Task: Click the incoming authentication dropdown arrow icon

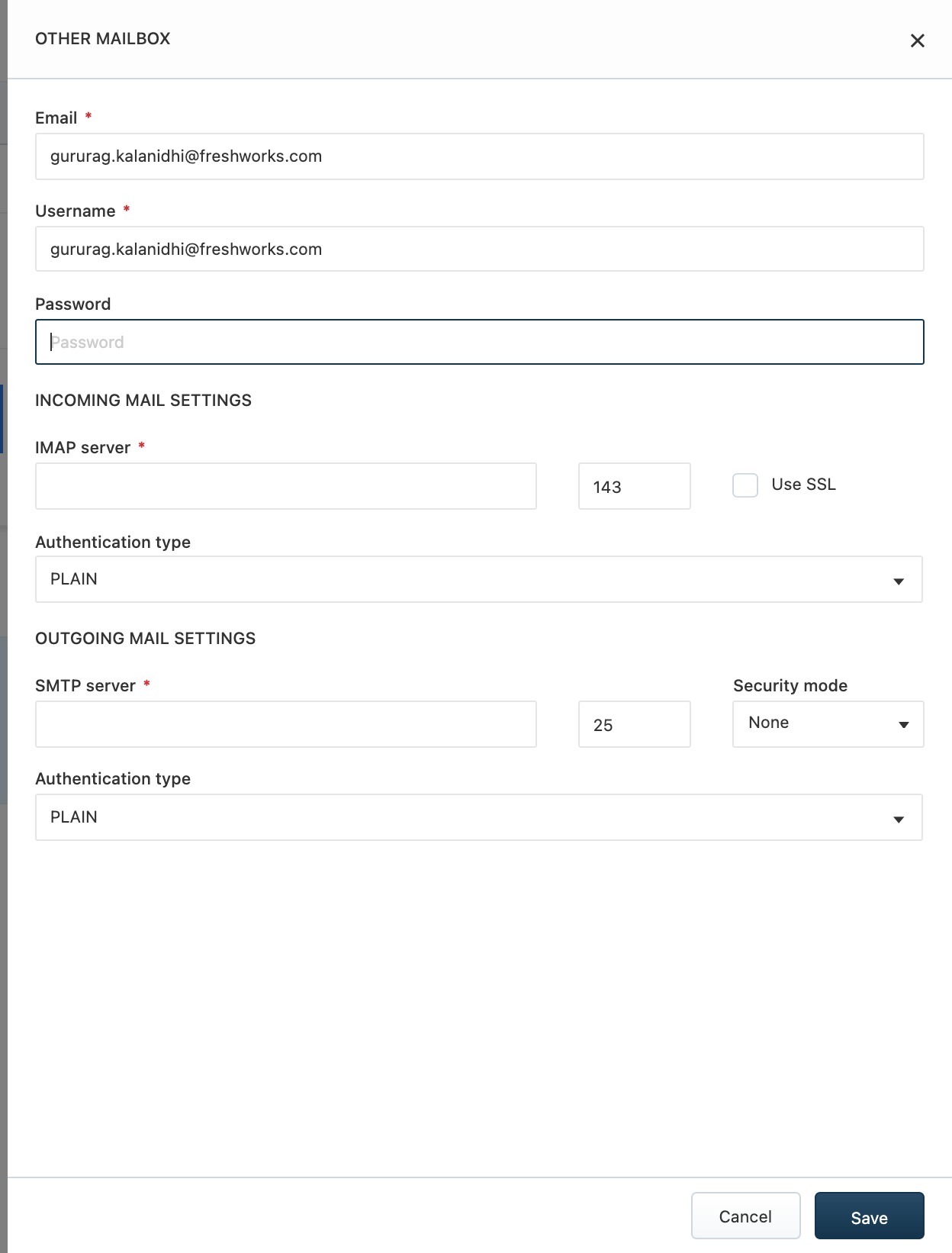Action: click(899, 581)
